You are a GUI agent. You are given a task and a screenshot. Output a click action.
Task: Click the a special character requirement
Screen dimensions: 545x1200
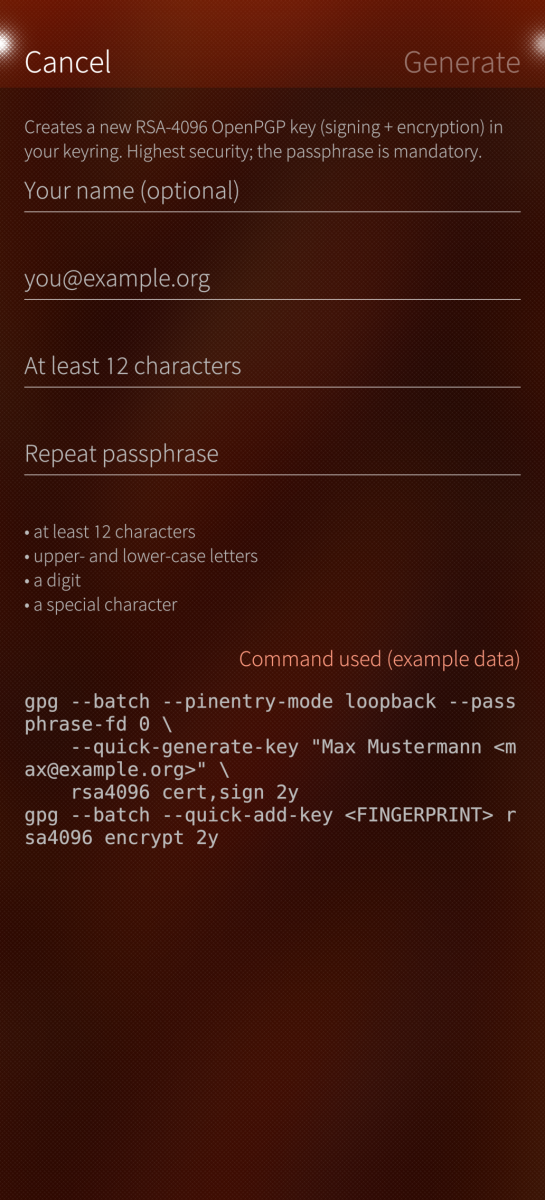(101, 605)
